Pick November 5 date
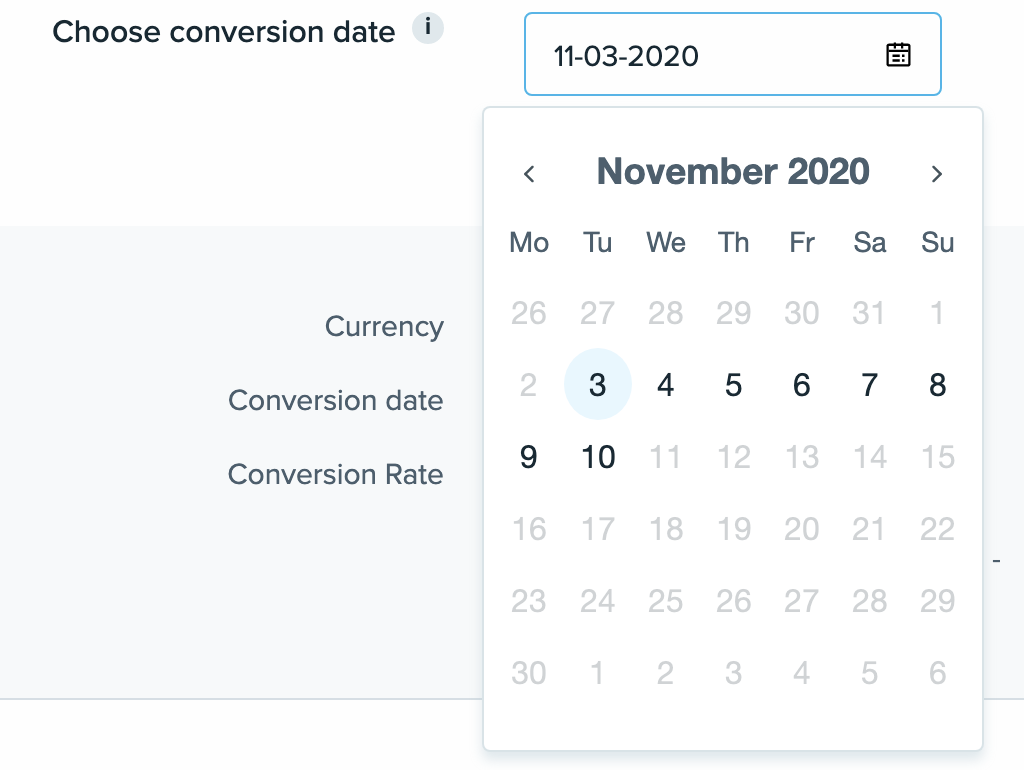Image resolution: width=1024 pixels, height=770 pixels. [x=734, y=385]
